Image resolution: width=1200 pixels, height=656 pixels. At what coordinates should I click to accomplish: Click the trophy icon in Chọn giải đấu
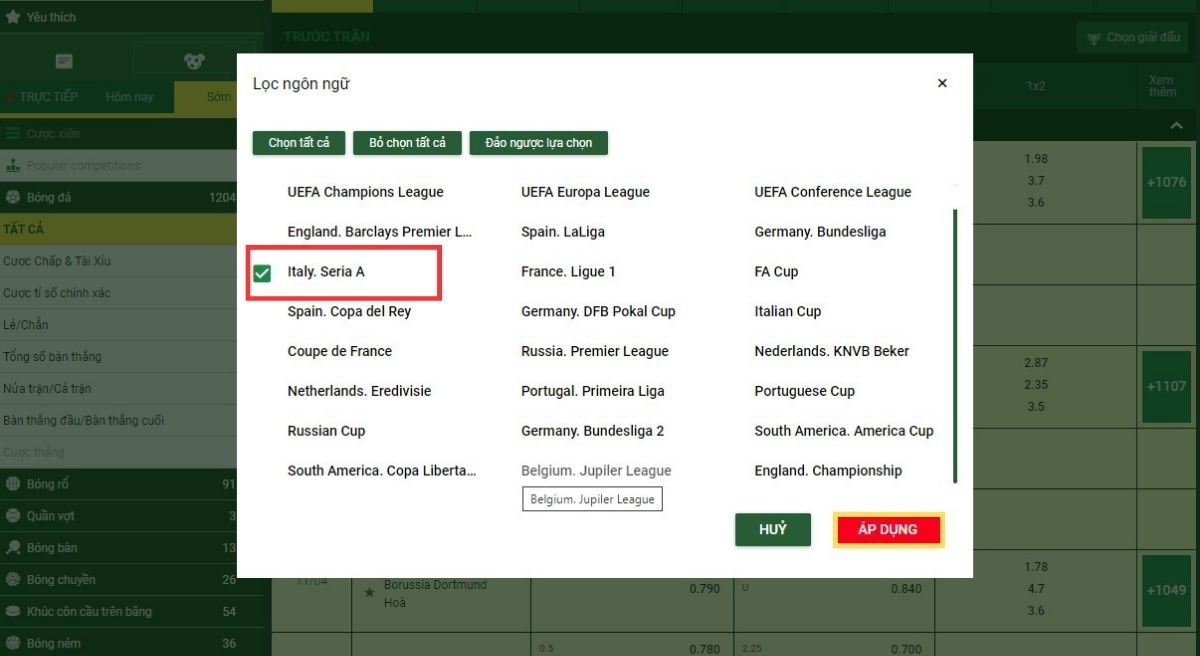1094,38
